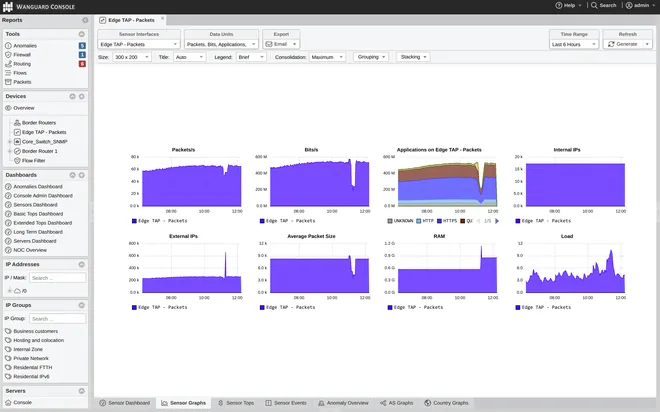Open Residential FTTH IP group
Viewport: 660px width, 412px height.
coord(33,368)
